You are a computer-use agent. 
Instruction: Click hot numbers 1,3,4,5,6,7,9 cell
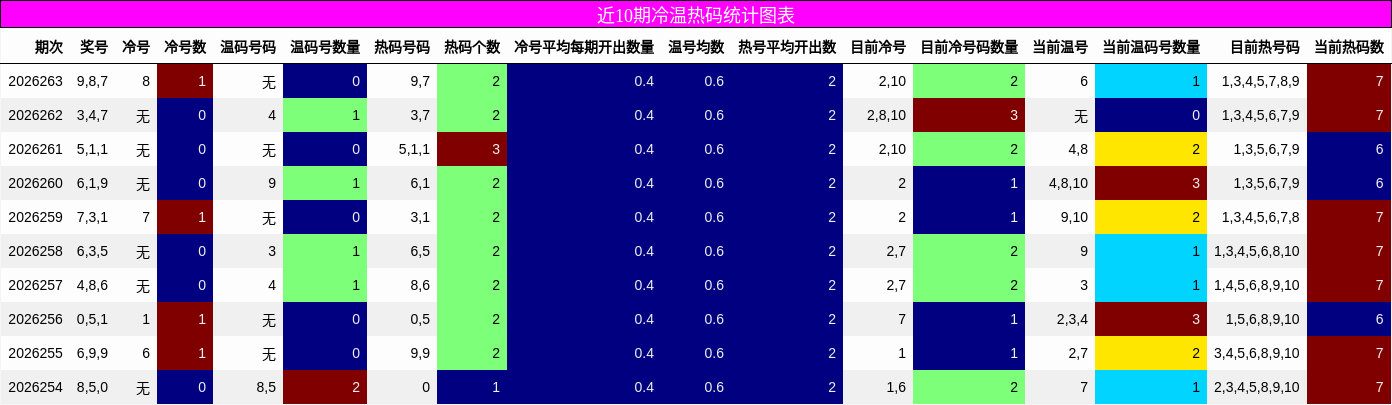click(x=1257, y=115)
